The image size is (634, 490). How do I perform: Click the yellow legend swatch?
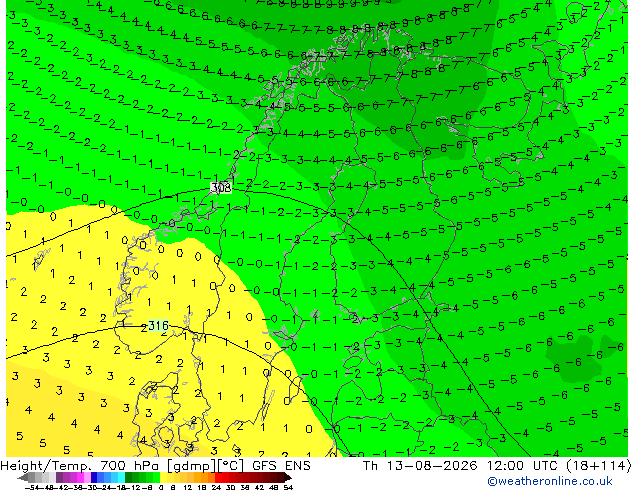[164, 477]
